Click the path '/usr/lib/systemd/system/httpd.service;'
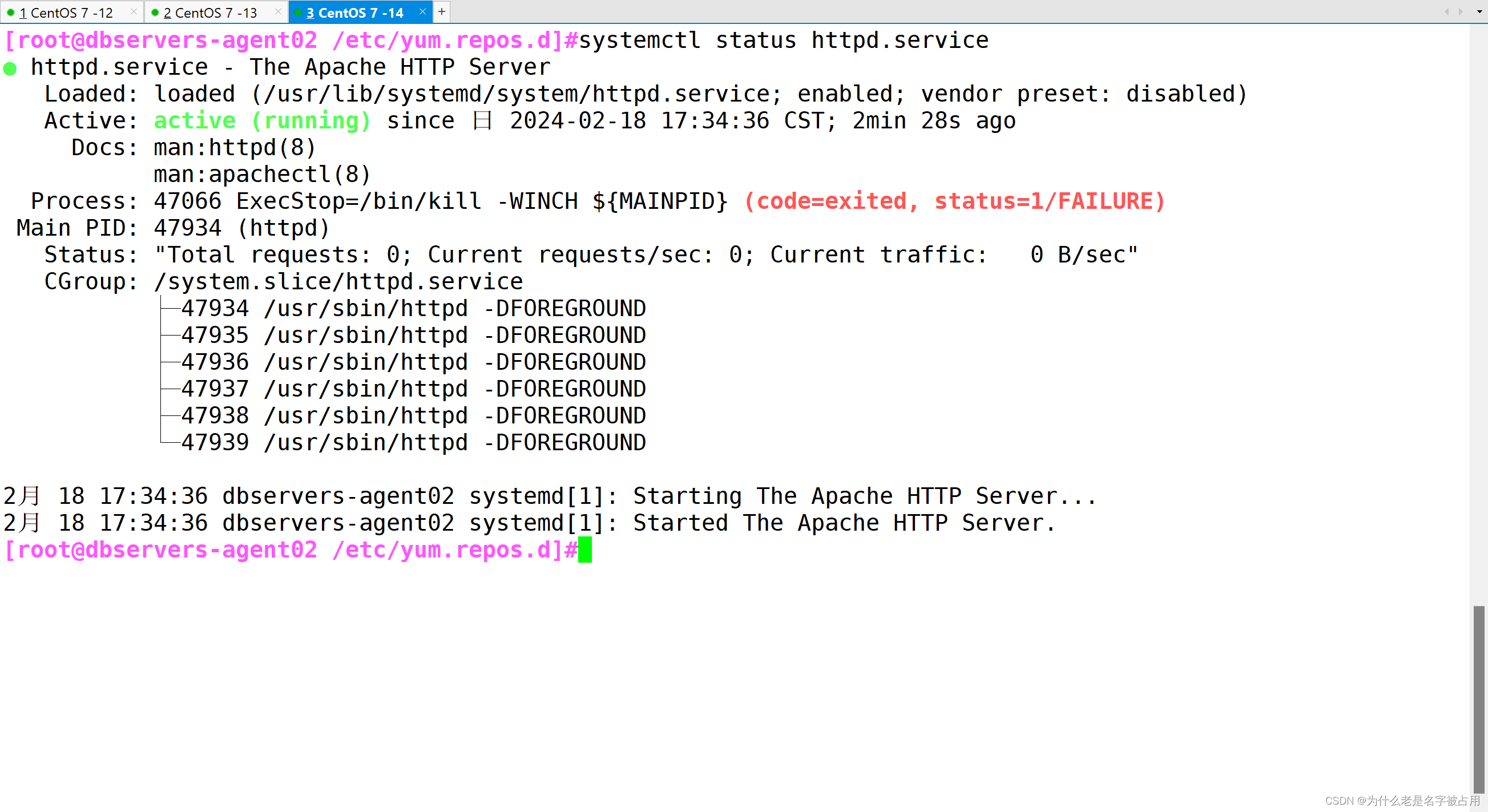The image size is (1488, 812). coord(523,94)
